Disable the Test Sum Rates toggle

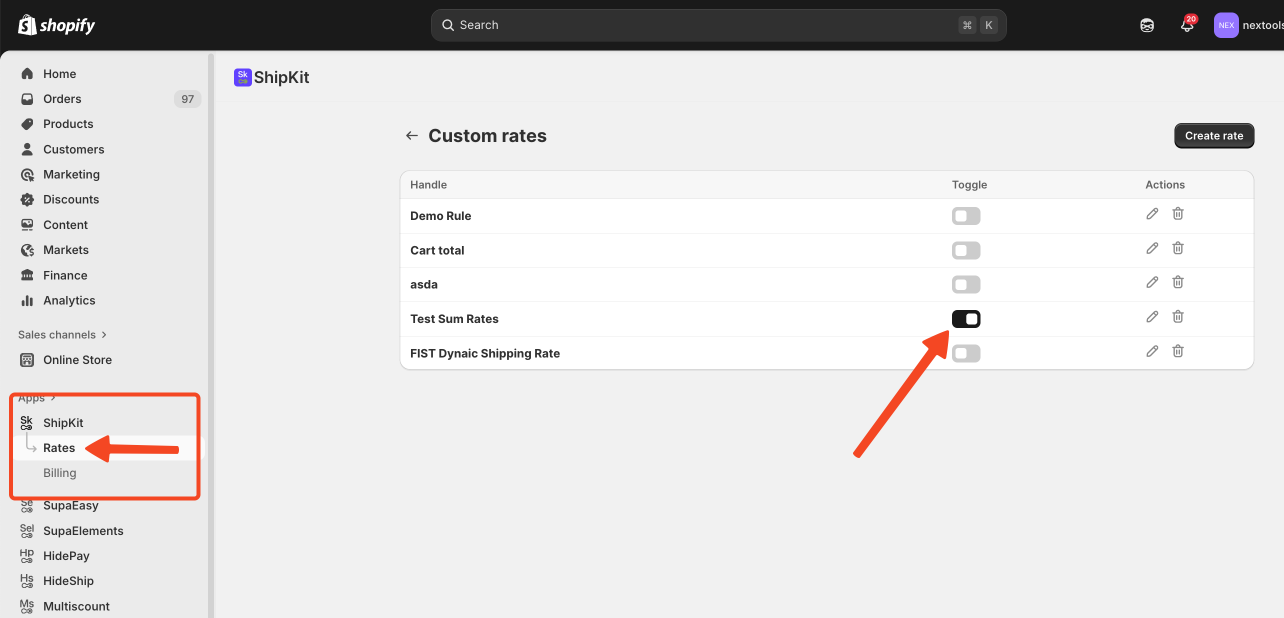click(x=966, y=319)
